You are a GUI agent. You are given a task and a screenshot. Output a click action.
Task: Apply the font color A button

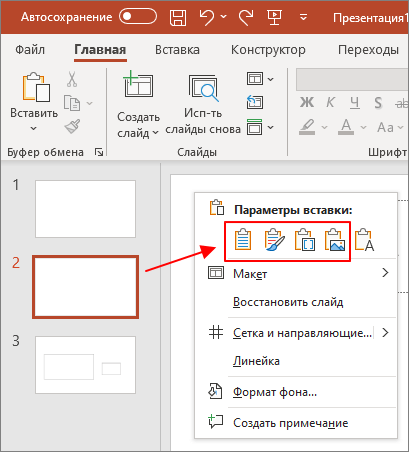point(346,127)
